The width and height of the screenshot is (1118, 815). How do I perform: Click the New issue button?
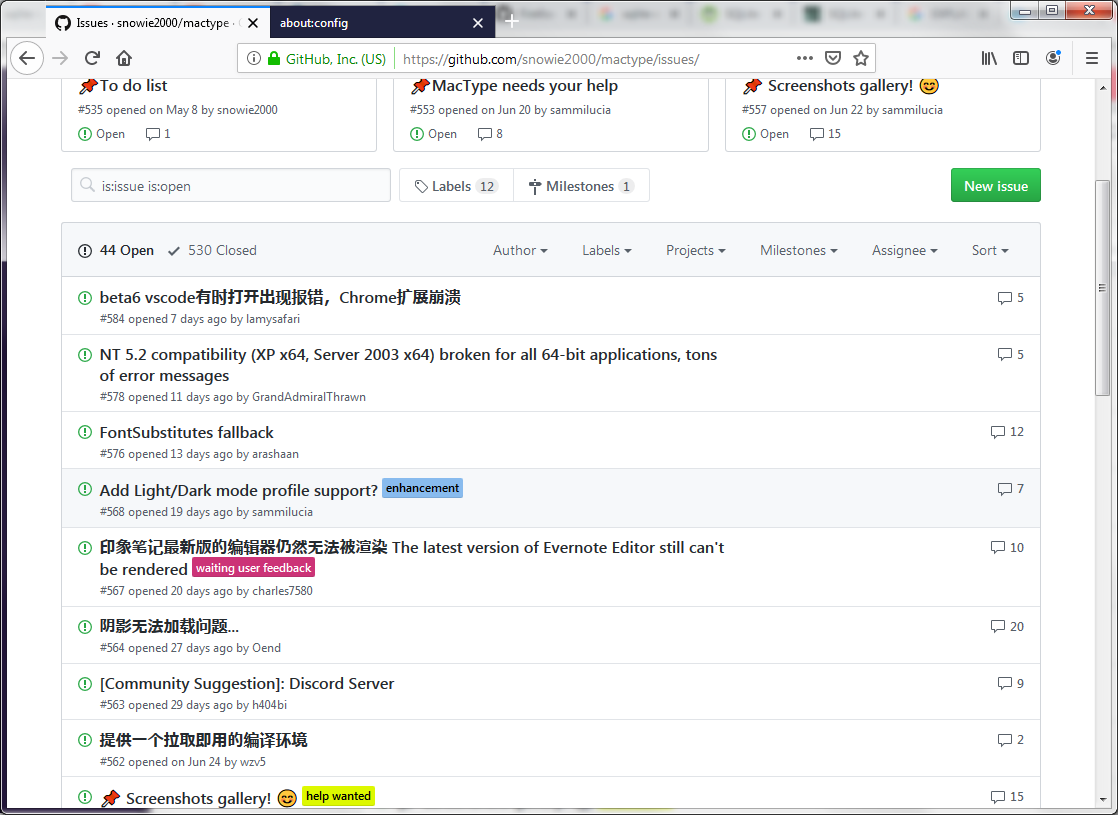pyautogui.click(x=995, y=184)
